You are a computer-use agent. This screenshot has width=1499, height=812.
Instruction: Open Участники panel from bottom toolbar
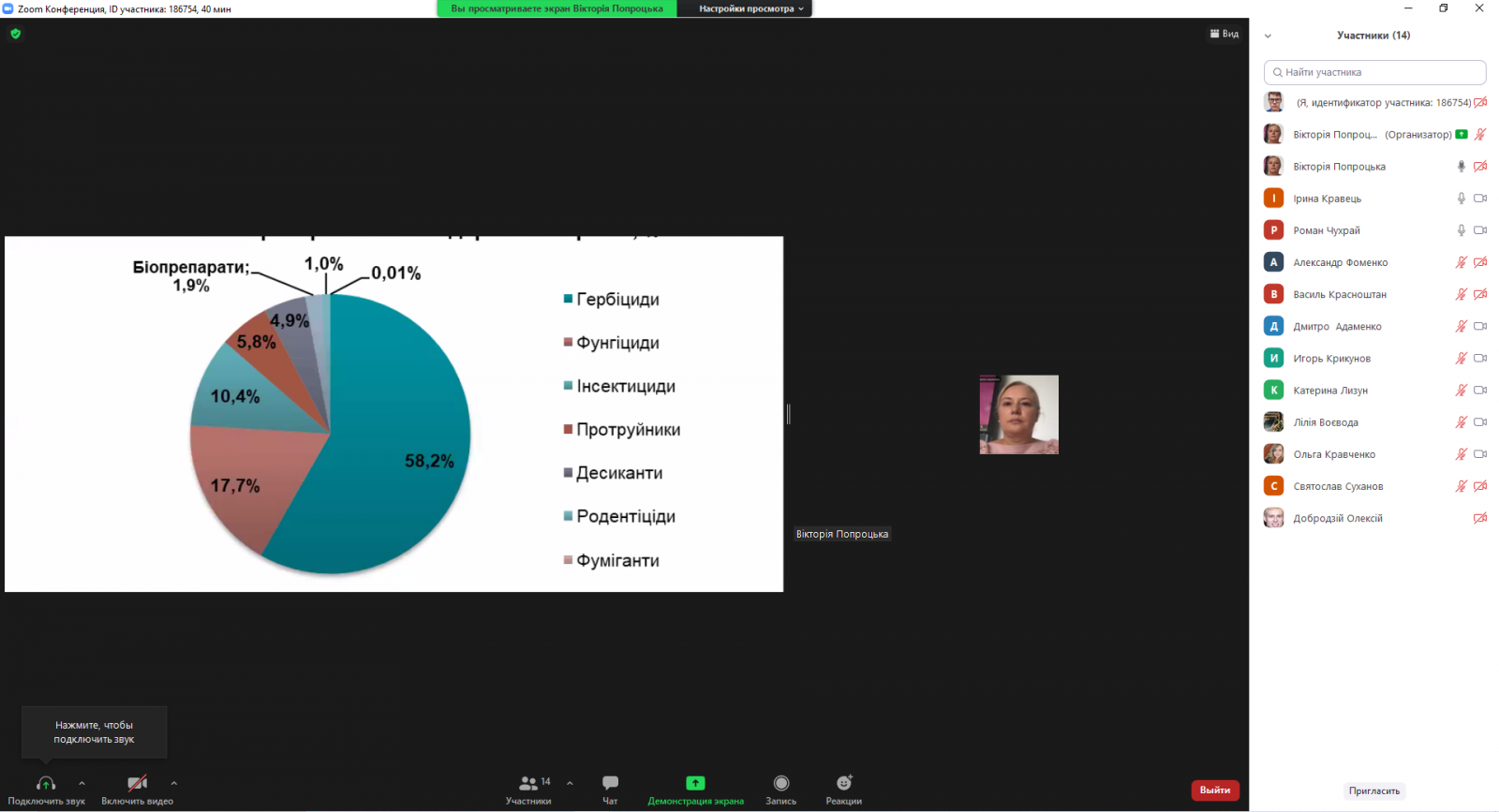pyautogui.click(x=528, y=789)
